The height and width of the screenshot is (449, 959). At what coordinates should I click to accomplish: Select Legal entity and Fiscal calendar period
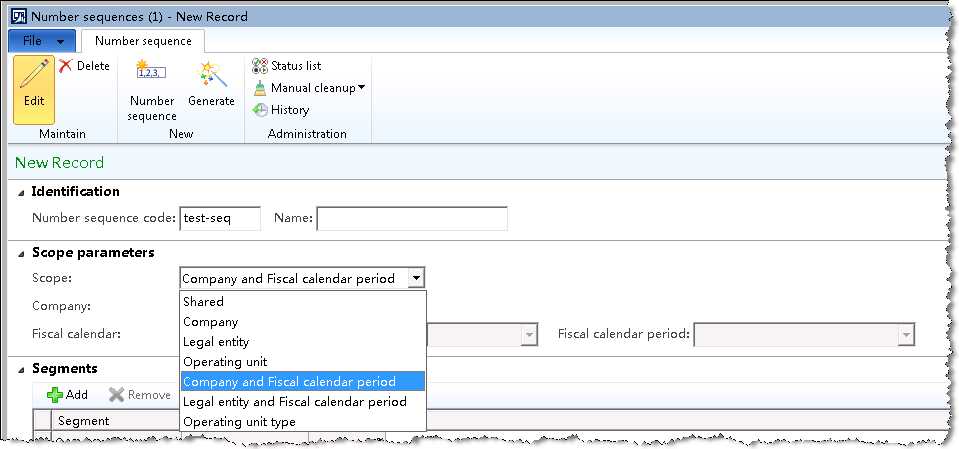click(303, 402)
